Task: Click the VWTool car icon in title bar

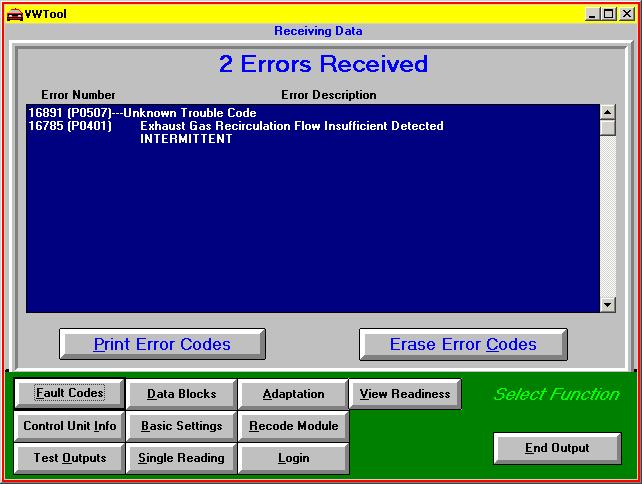Action: pyautogui.click(x=15, y=14)
